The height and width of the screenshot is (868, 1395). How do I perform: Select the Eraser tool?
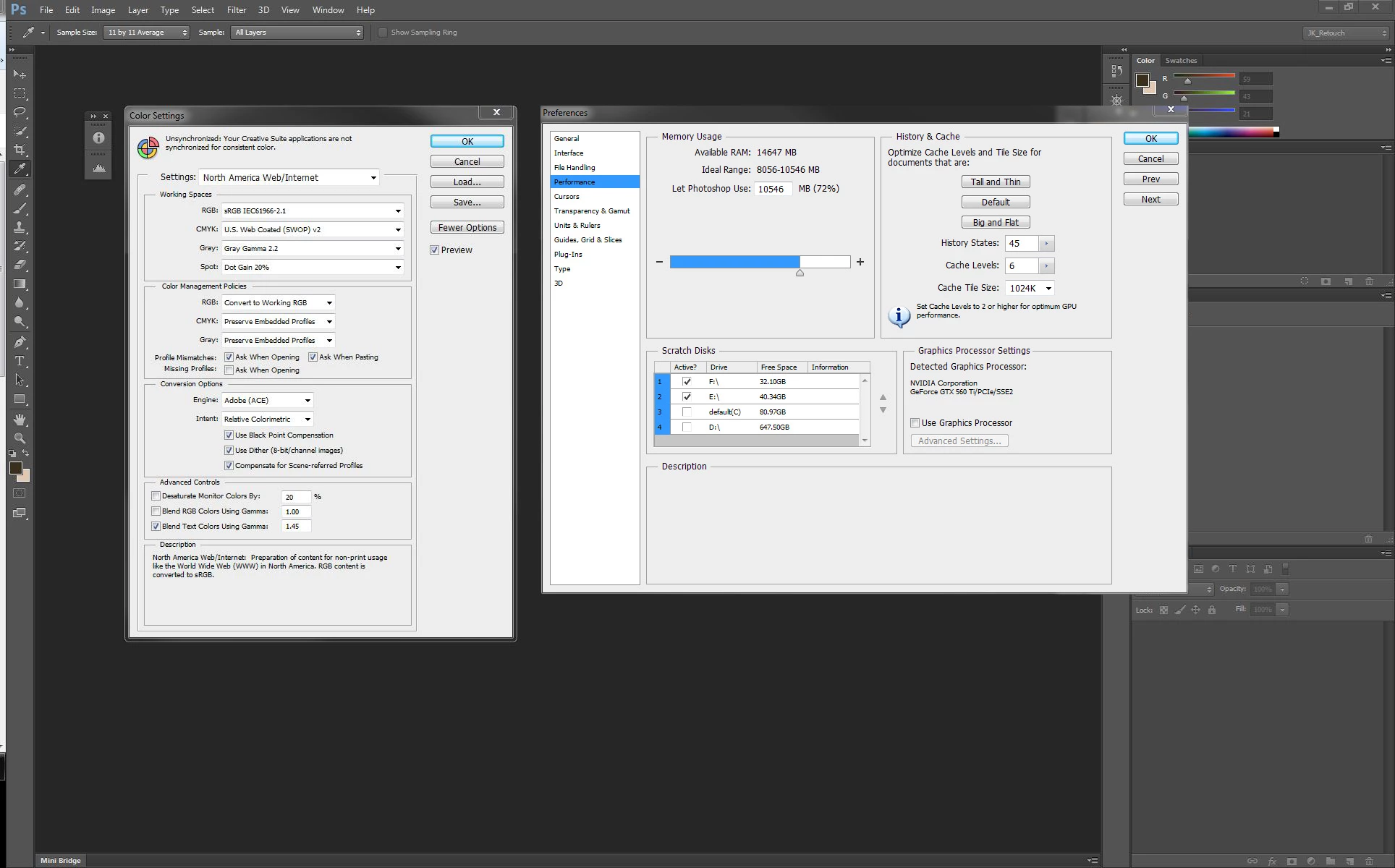click(x=20, y=265)
